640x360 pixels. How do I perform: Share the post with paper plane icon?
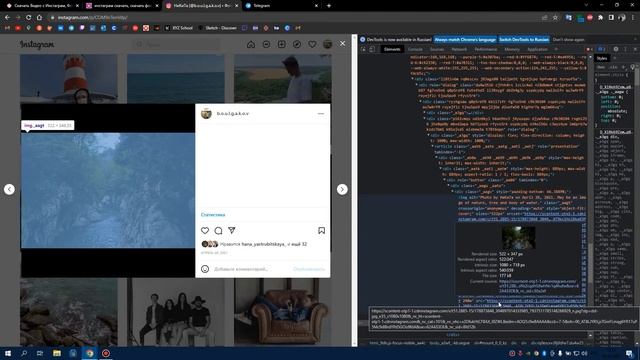(x=232, y=231)
